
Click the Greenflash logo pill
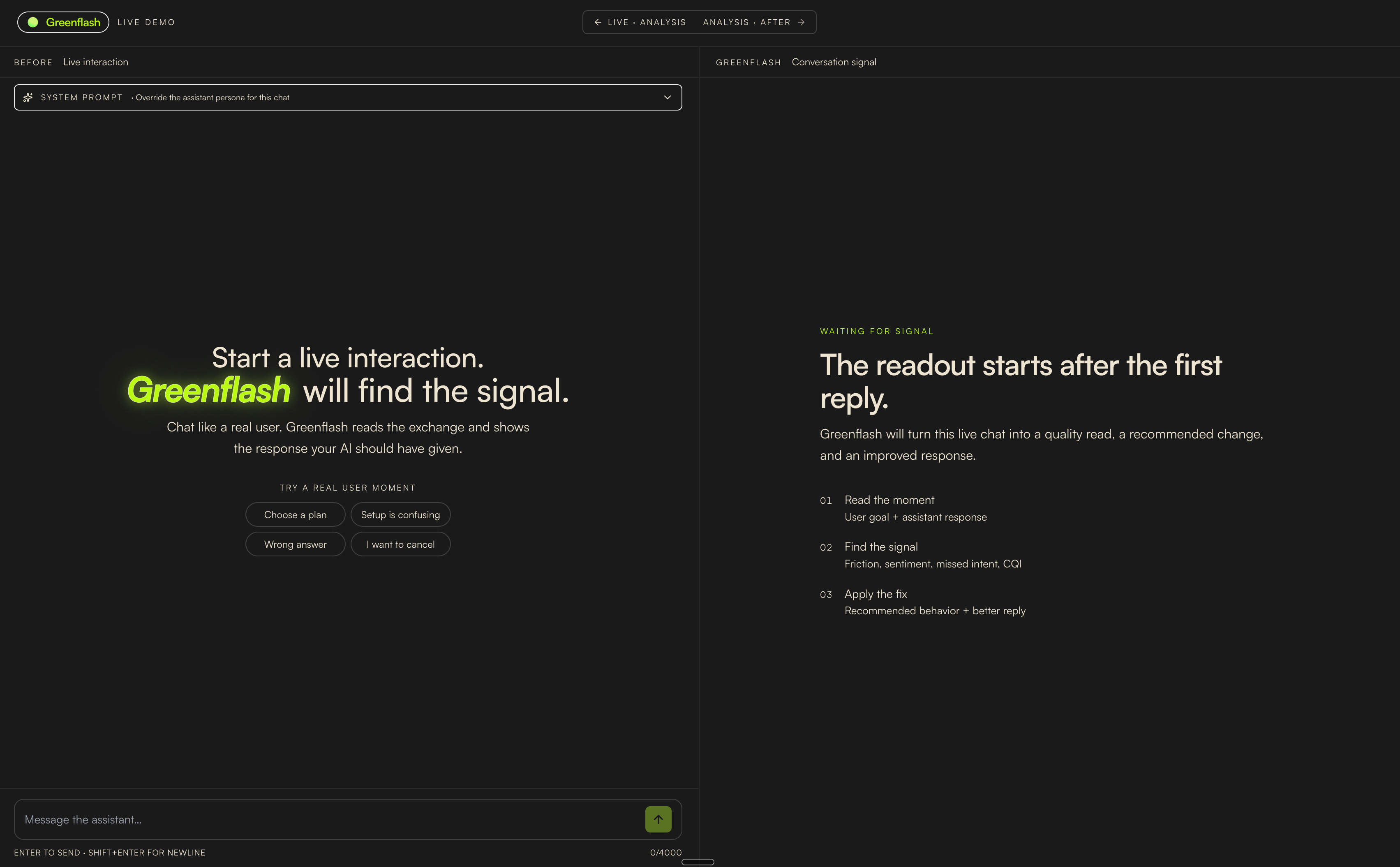(63, 22)
